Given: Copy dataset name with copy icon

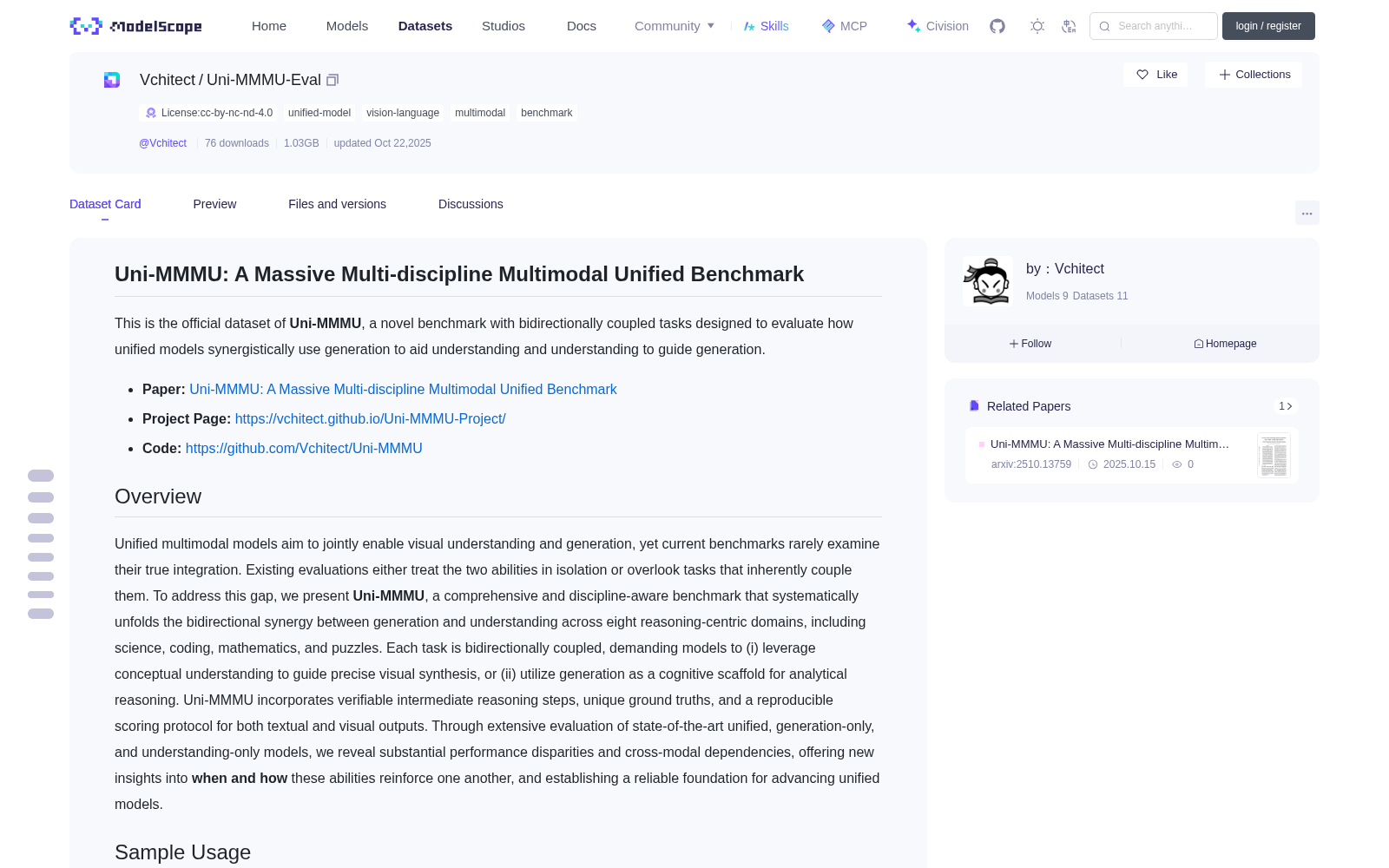Looking at the screenshot, I should pyautogui.click(x=332, y=80).
